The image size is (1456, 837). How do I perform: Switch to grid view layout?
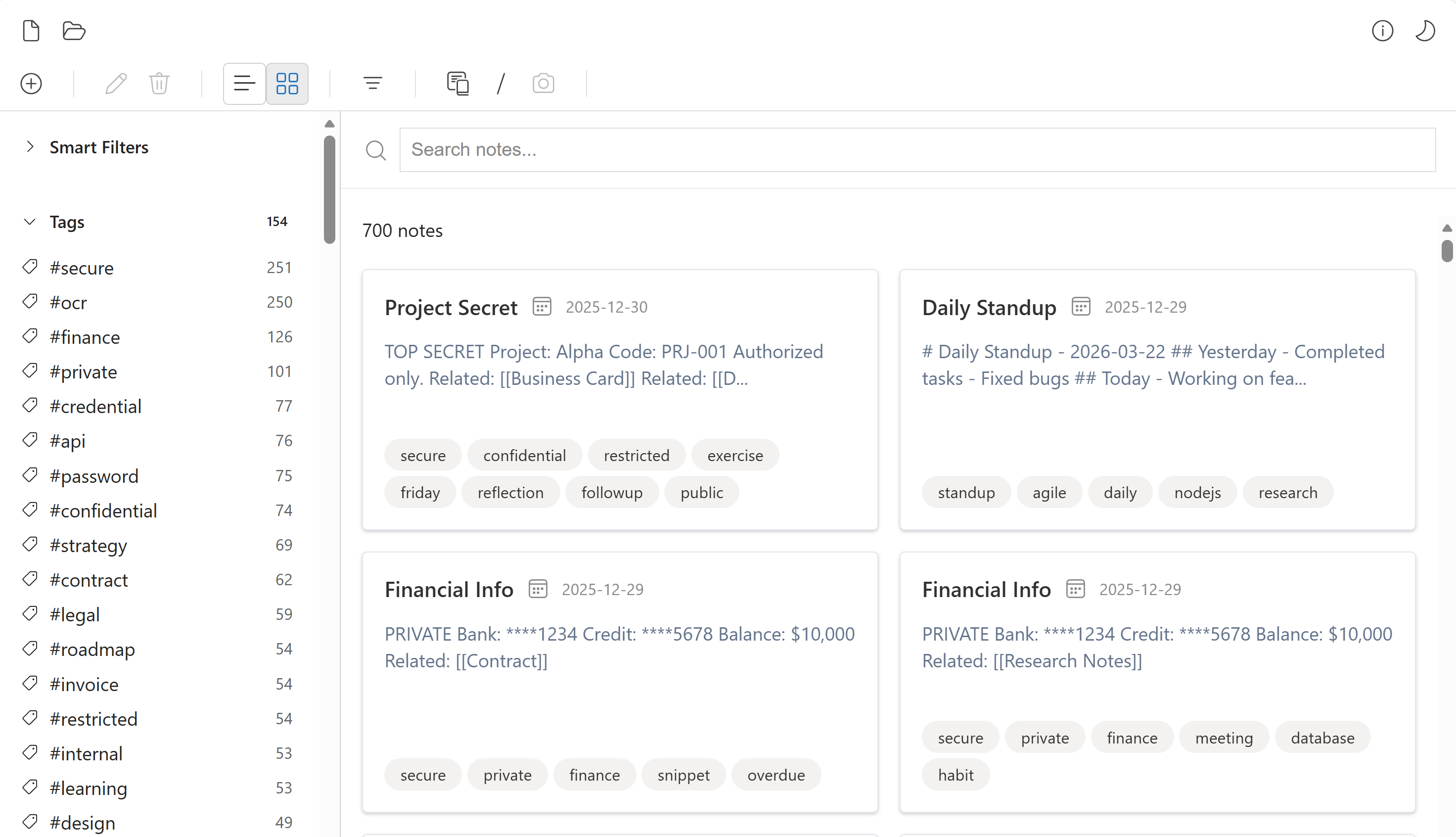287,84
